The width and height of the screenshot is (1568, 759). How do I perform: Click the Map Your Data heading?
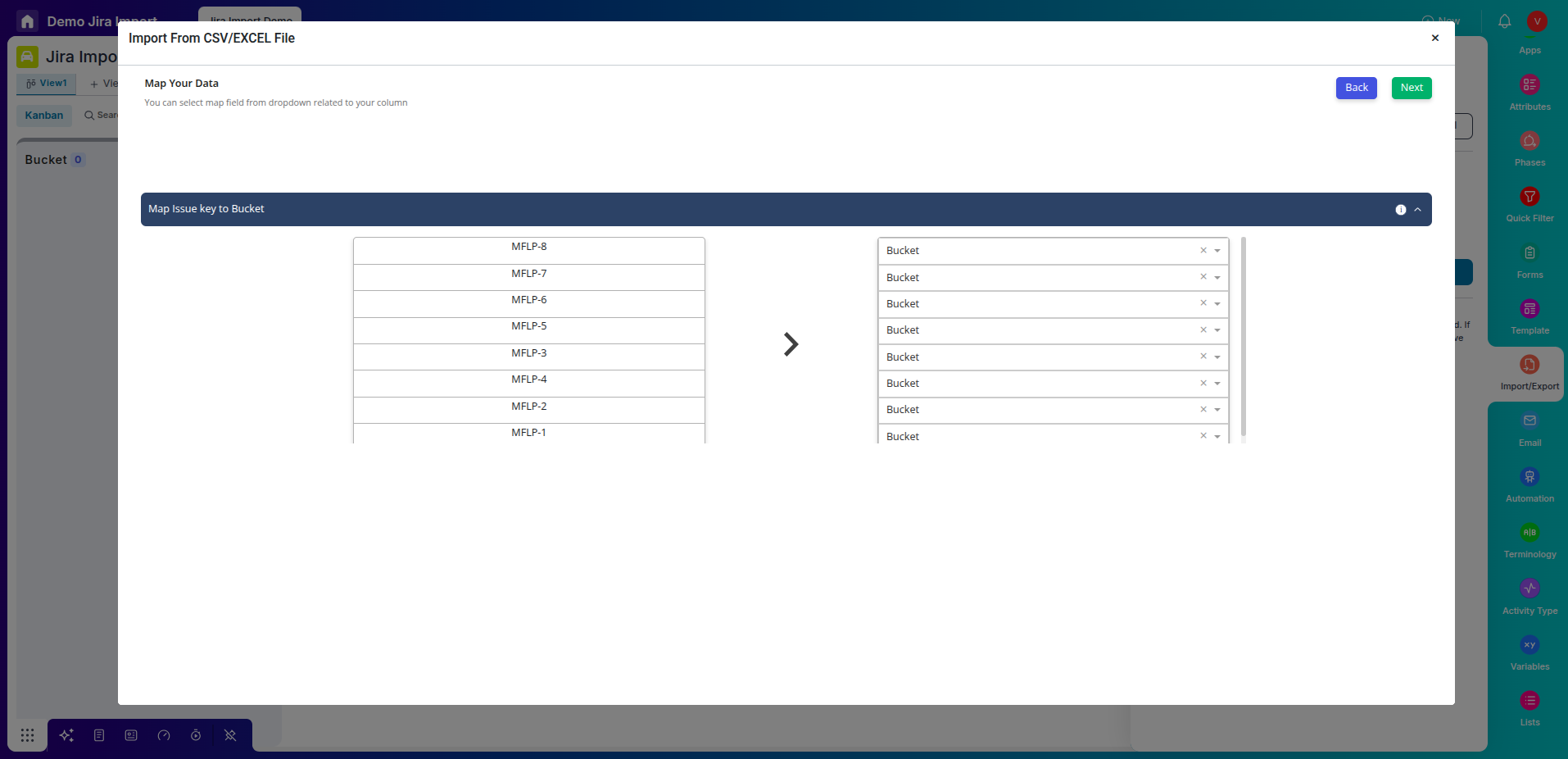(182, 84)
